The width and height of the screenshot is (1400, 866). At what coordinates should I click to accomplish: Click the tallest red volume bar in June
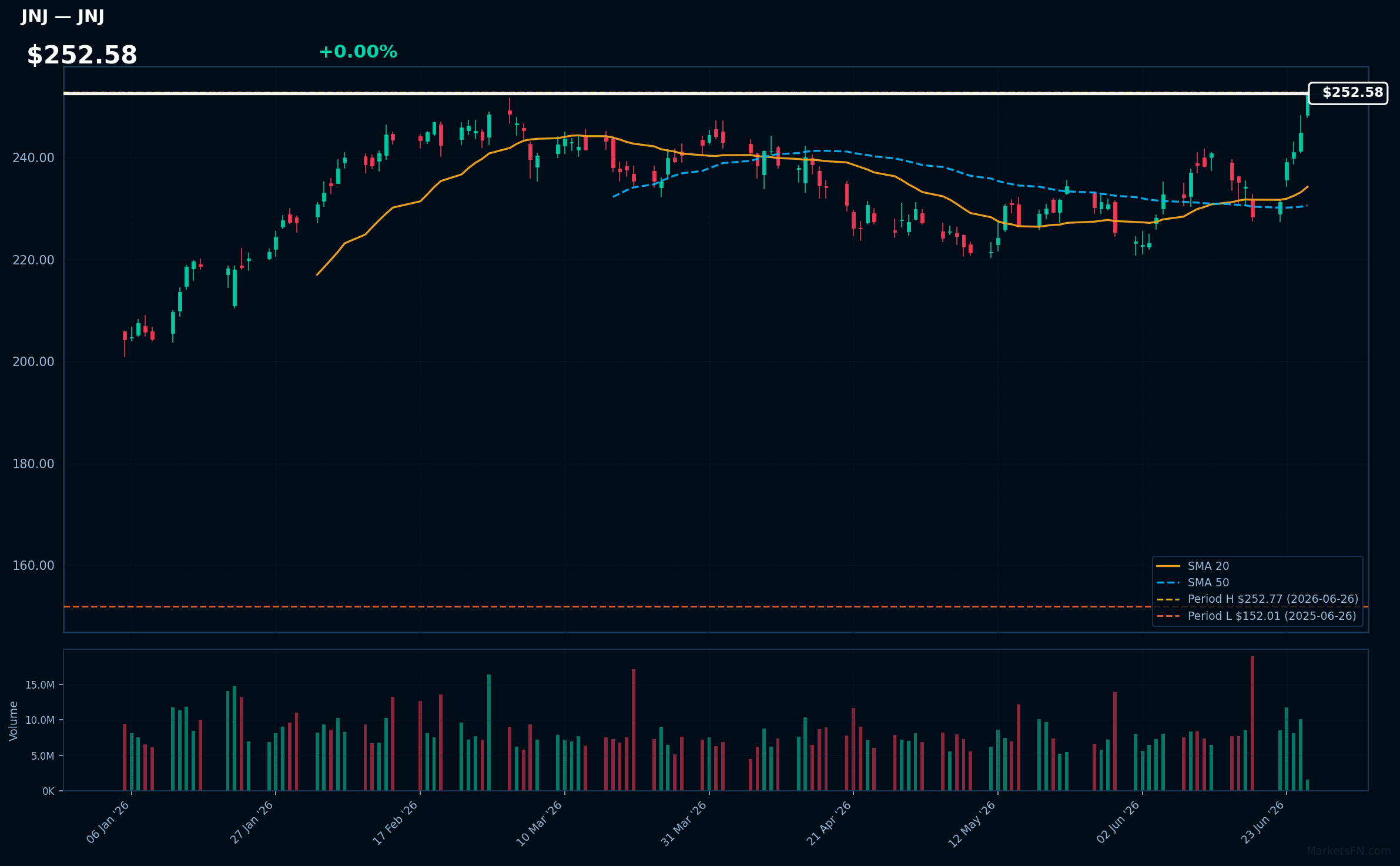click(x=1252, y=723)
